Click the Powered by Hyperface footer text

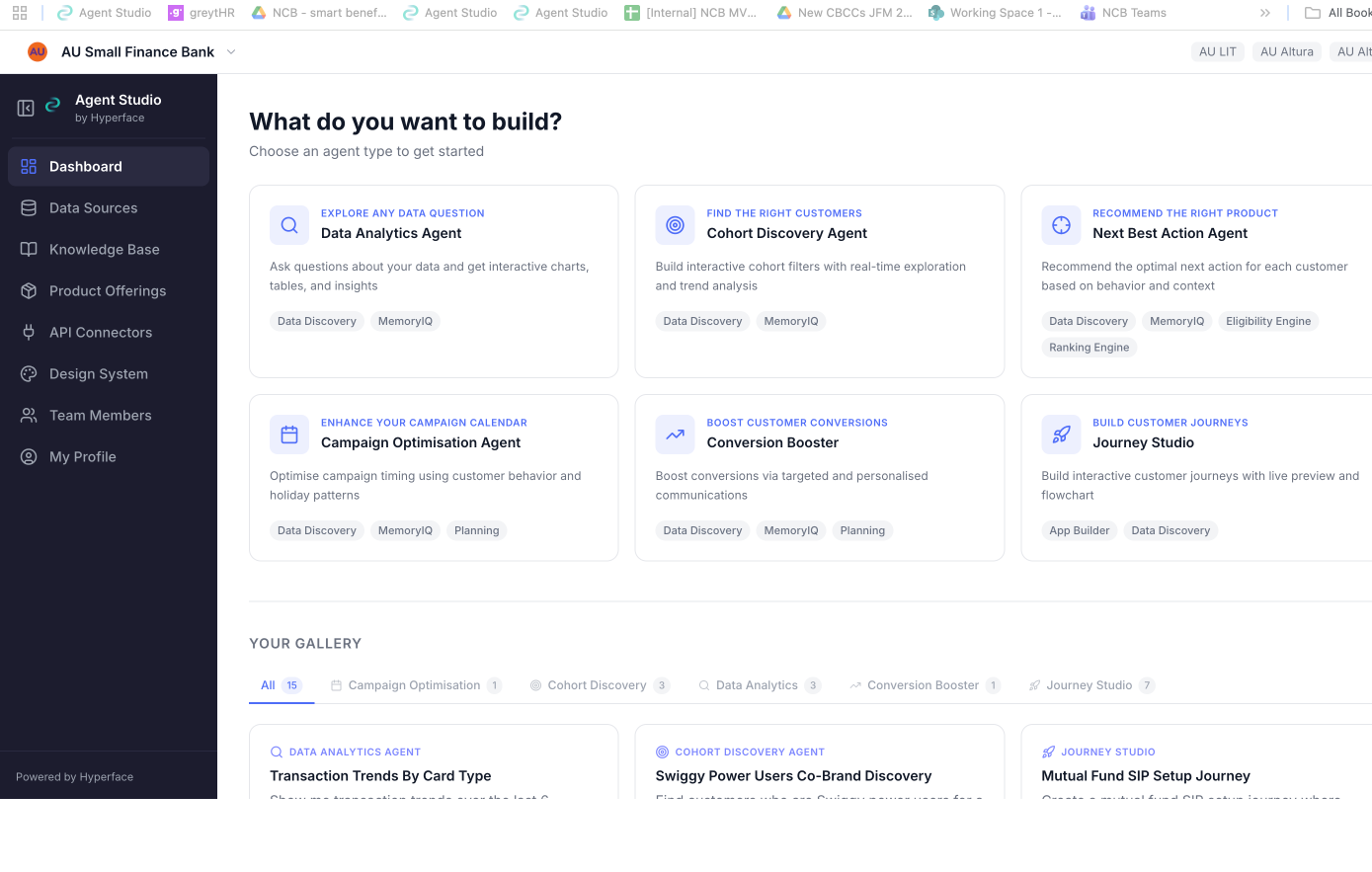74,777
